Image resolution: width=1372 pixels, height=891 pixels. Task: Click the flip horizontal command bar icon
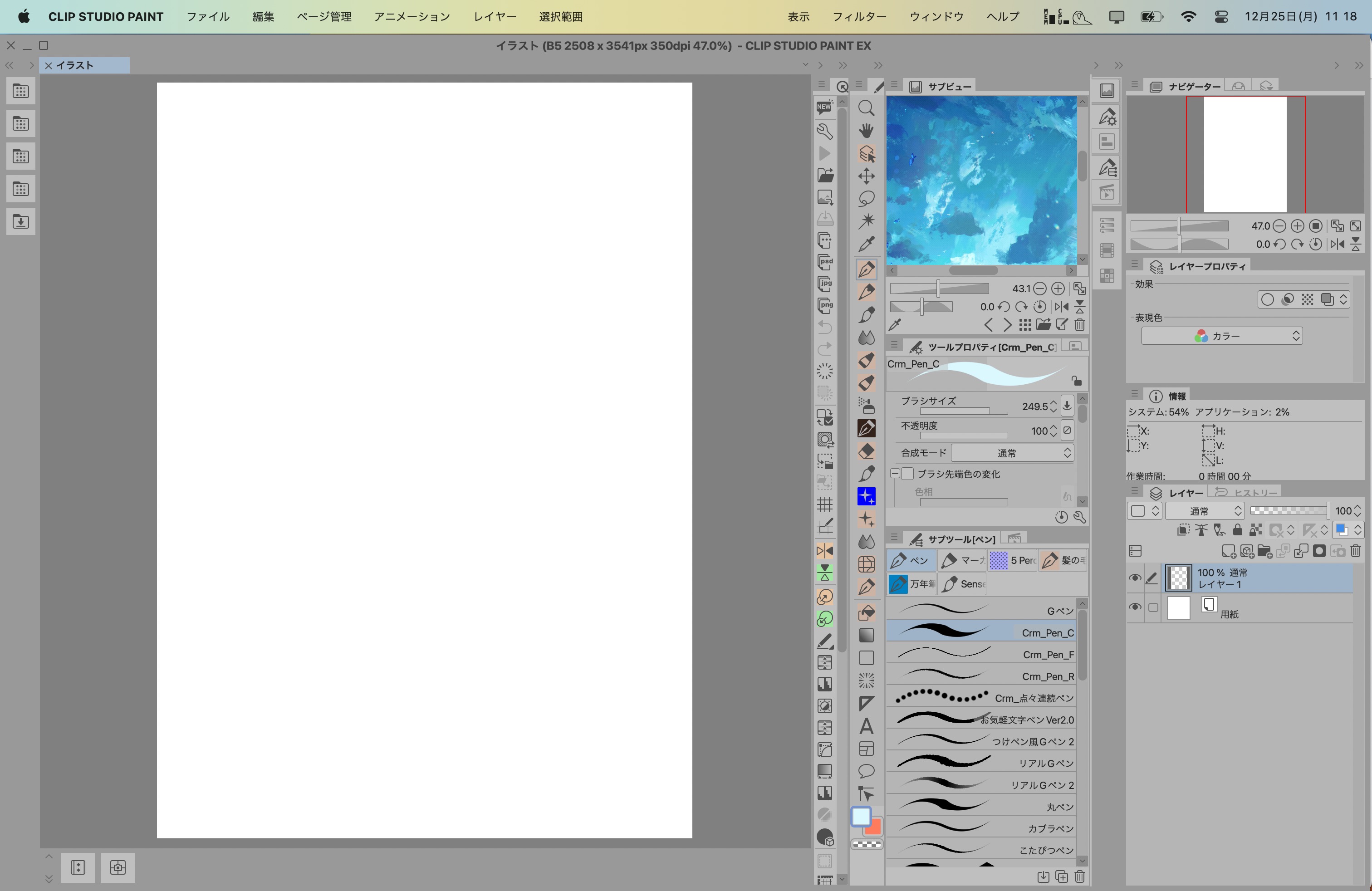825,551
